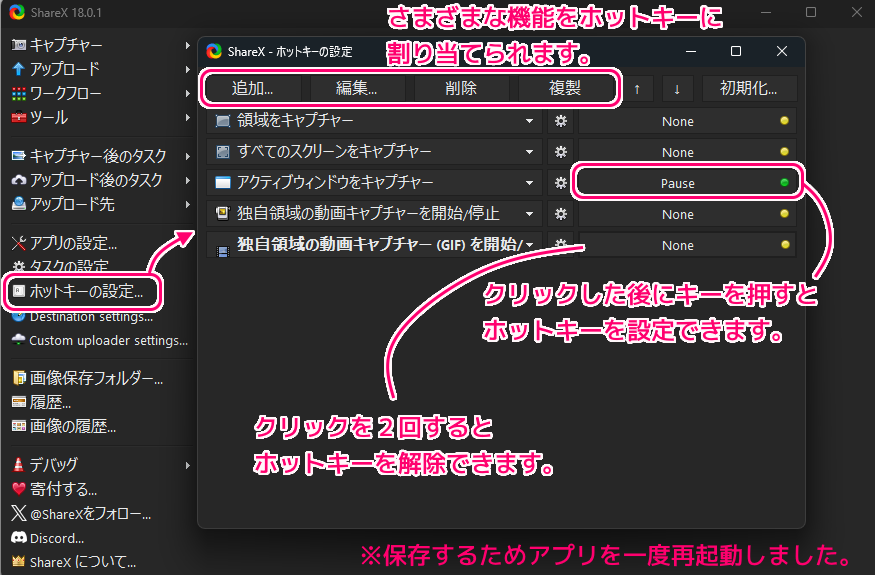Image resolution: width=875 pixels, height=575 pixels.
Task: Click the 寄付する heart icon
Action: tap(19, 489)
